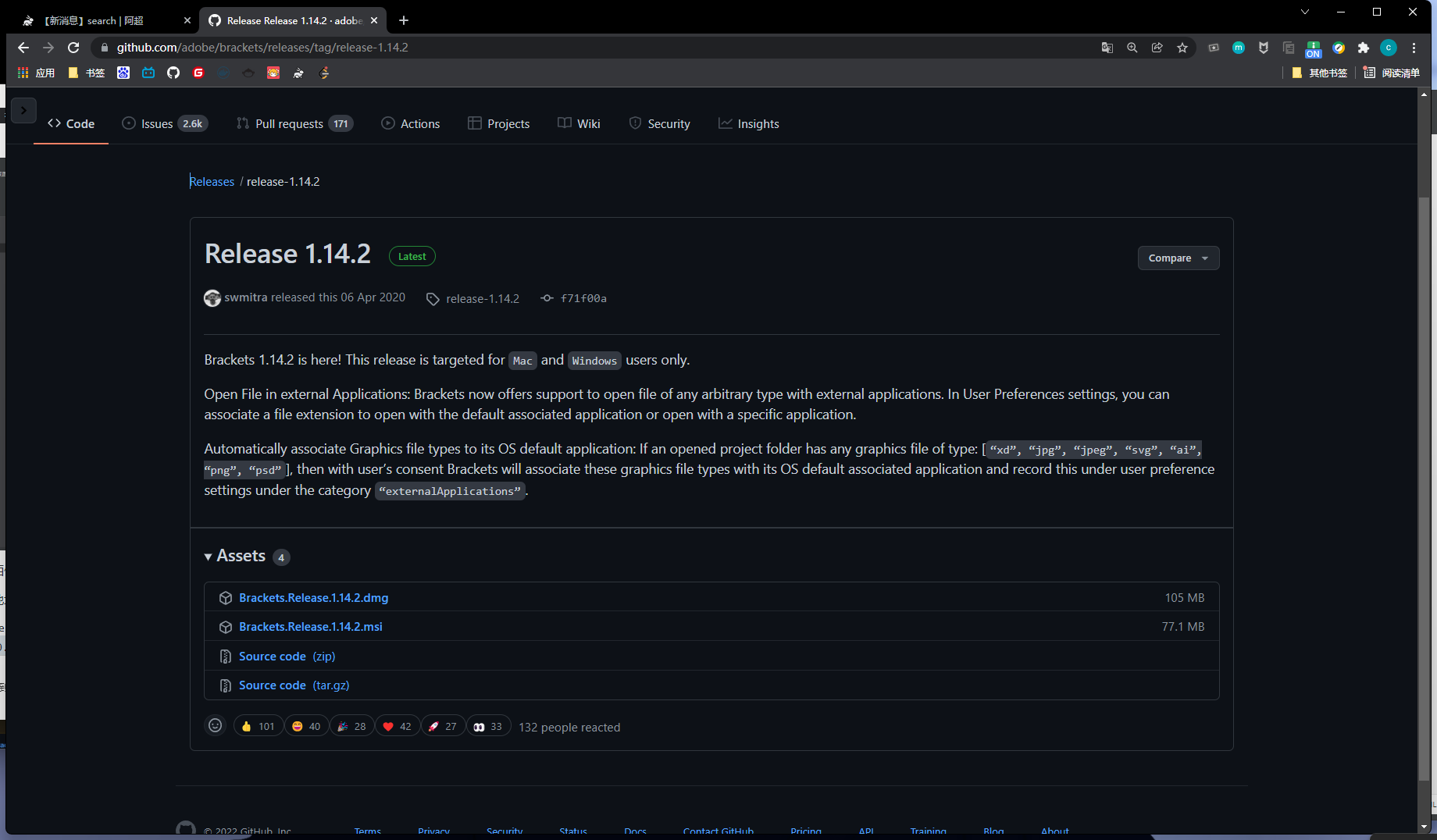Click the '77.1 MB' file size text

(1183, 626)
